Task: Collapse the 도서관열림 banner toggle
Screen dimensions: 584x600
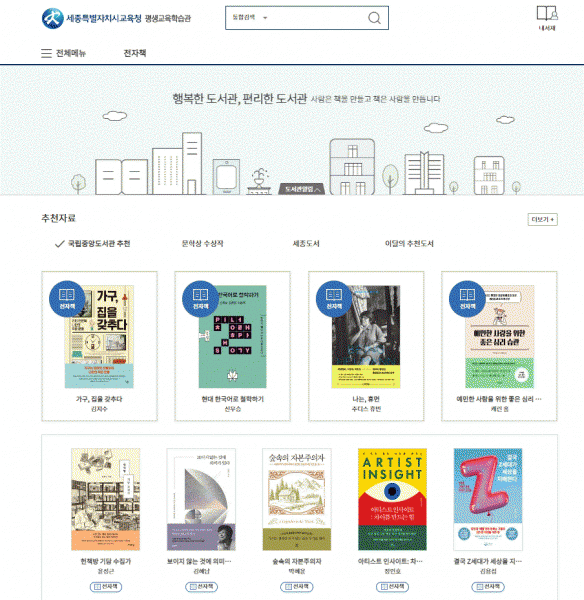Action: click(302, 189)
